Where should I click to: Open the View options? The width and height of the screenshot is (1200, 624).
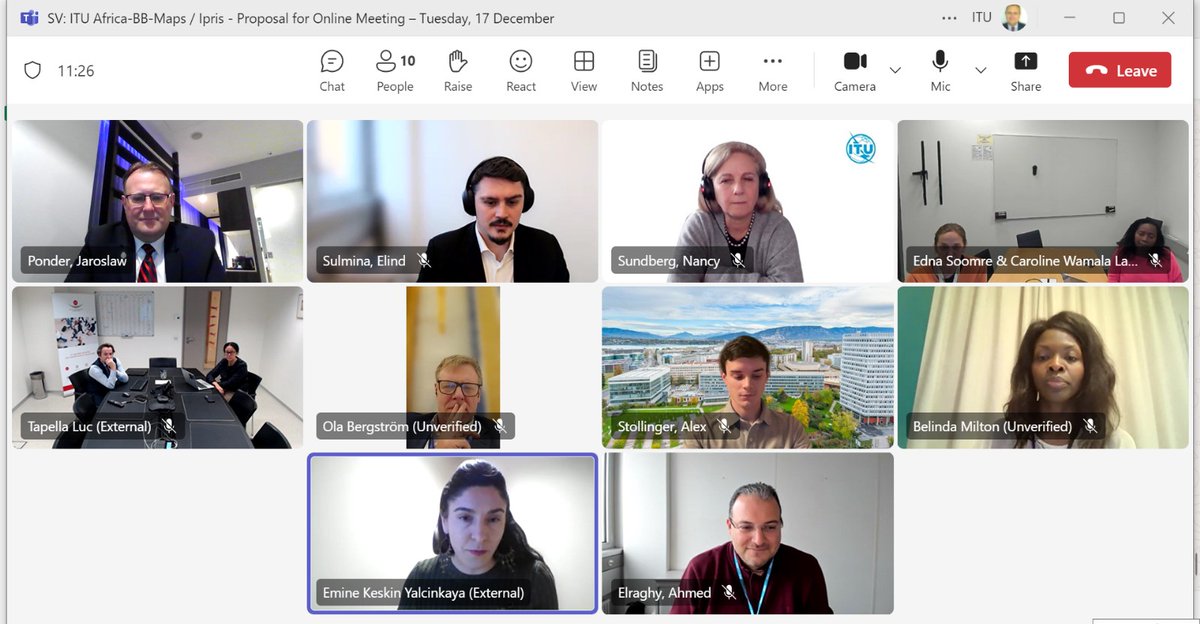click(x=583, y=70)
